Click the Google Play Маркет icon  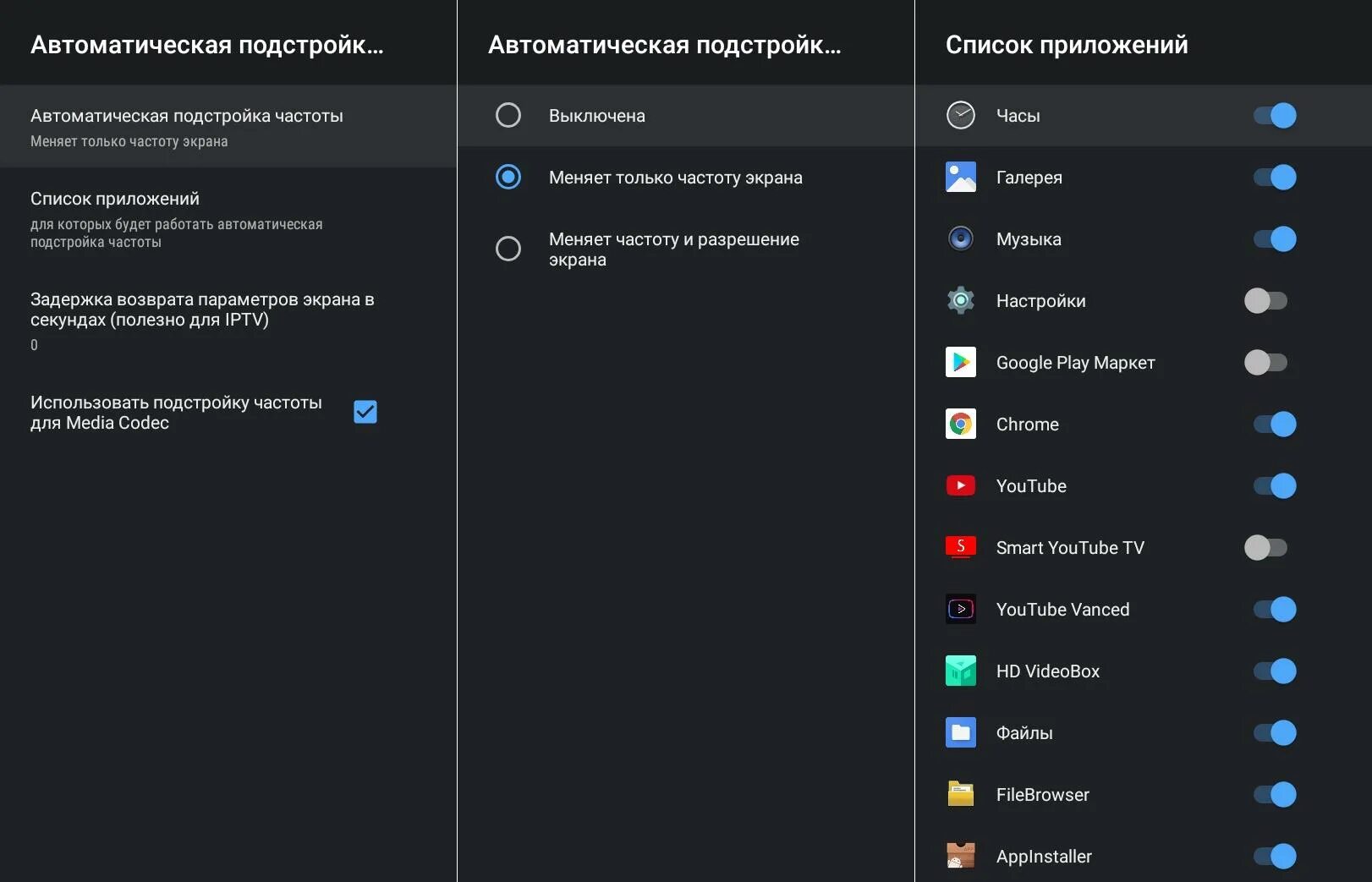pyautogui.click(x=960, y=362)
